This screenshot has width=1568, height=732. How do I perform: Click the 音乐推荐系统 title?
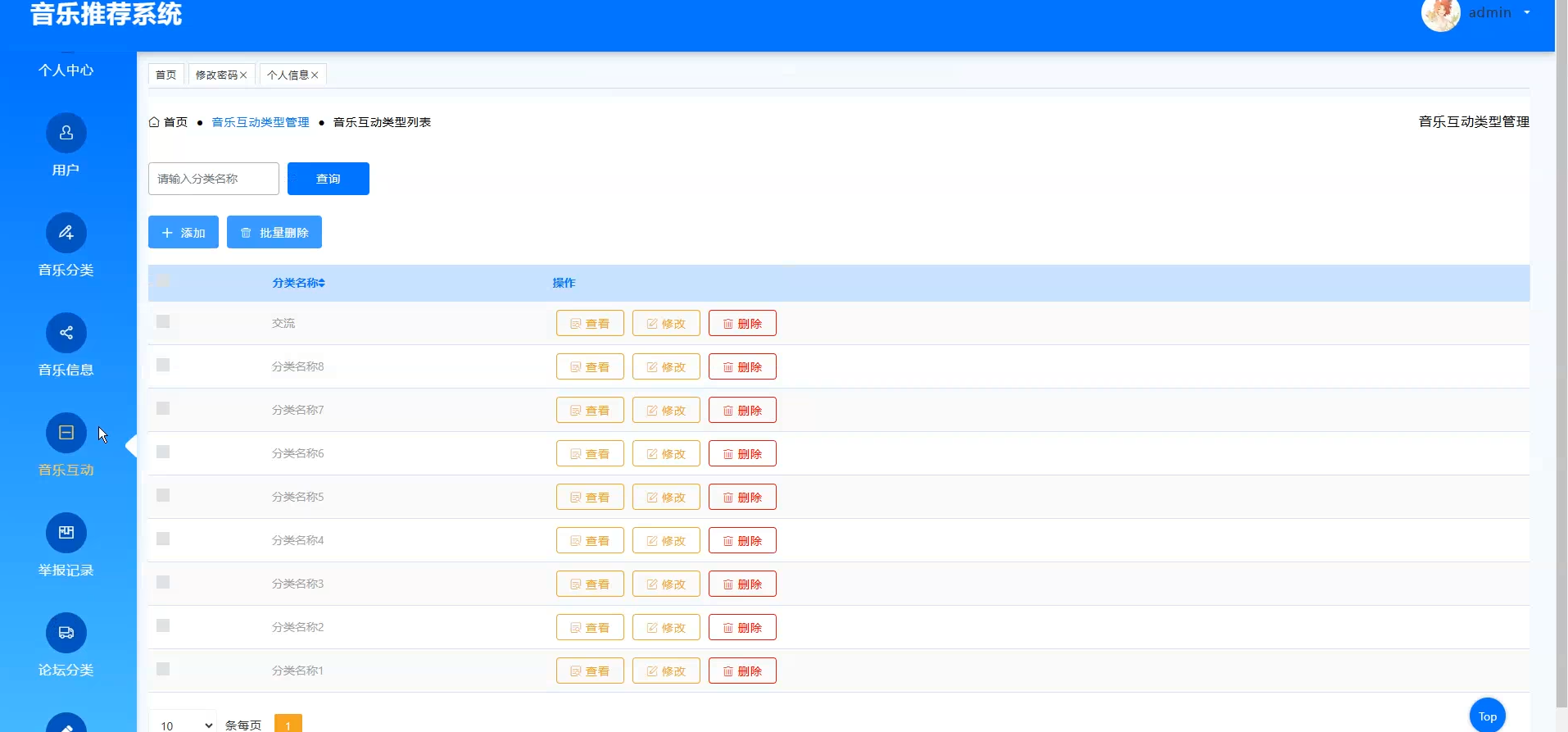point(106,13)
